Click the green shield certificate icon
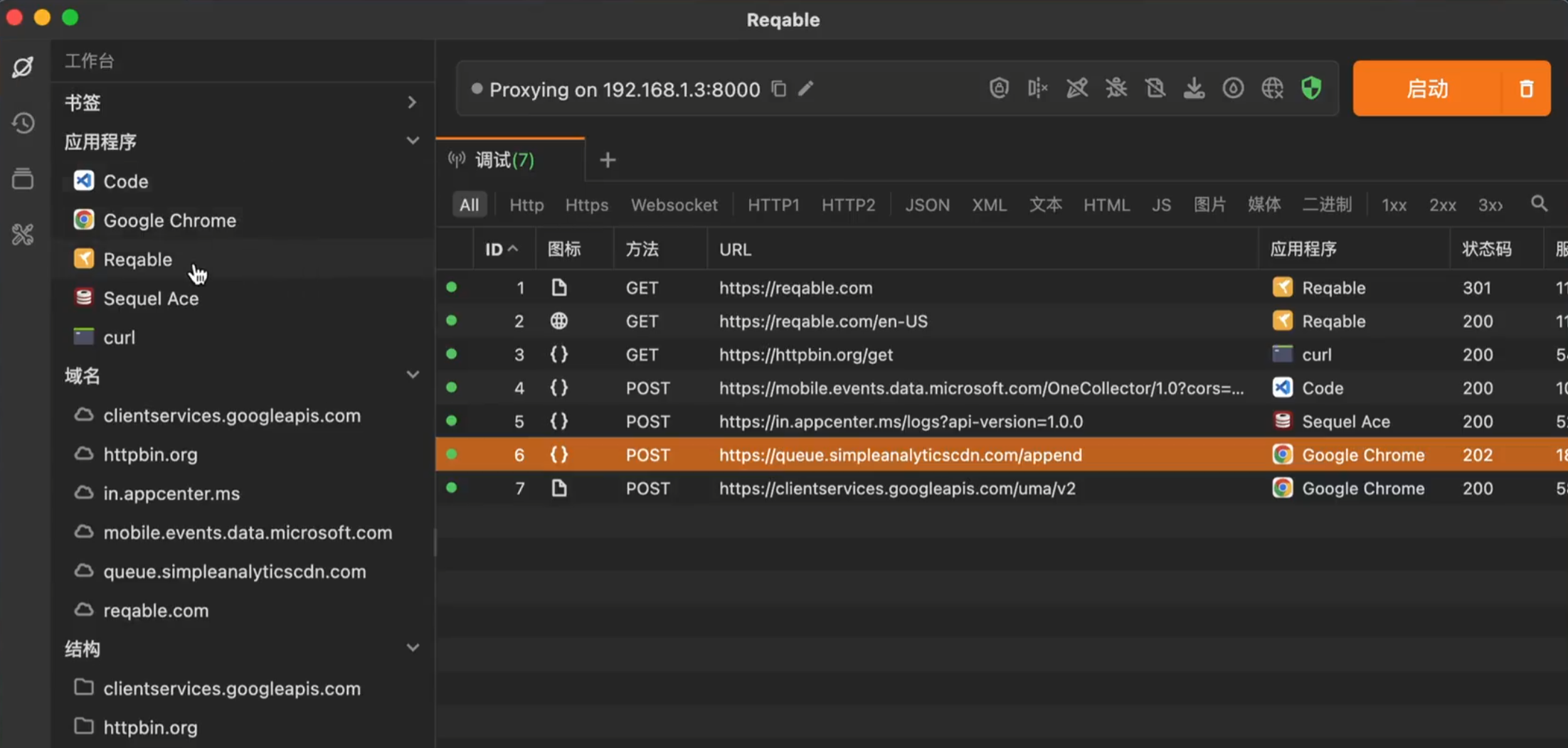The image size is (1568, 748). 1311,88
